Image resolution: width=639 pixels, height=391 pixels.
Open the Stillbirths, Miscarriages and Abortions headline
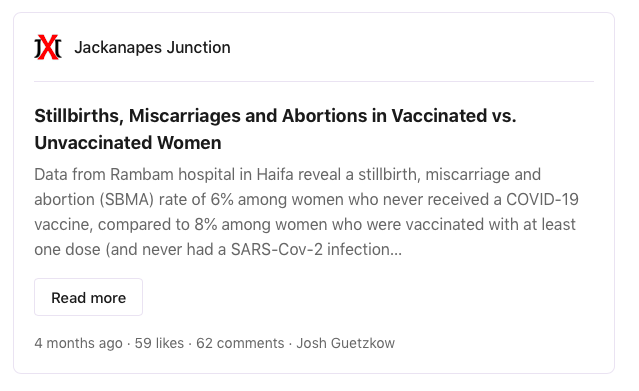click(275, 129)
